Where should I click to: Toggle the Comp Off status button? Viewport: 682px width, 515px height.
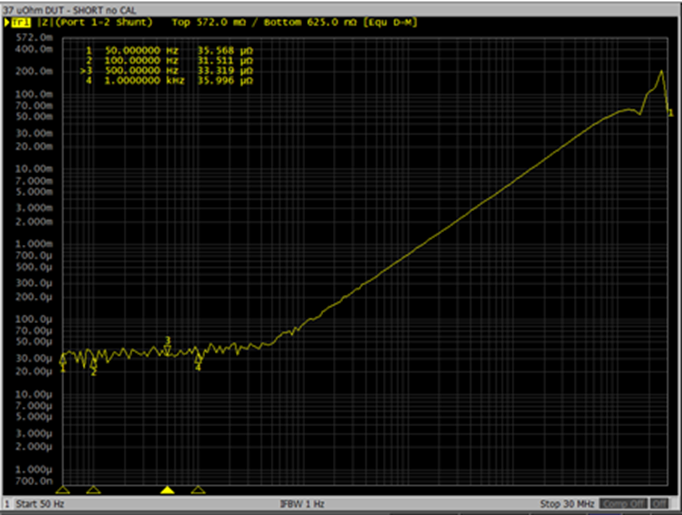click(623, 504)
